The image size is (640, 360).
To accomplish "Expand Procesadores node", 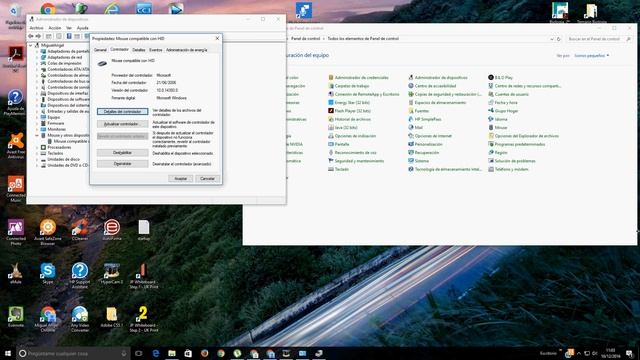I will pos(37,147).
